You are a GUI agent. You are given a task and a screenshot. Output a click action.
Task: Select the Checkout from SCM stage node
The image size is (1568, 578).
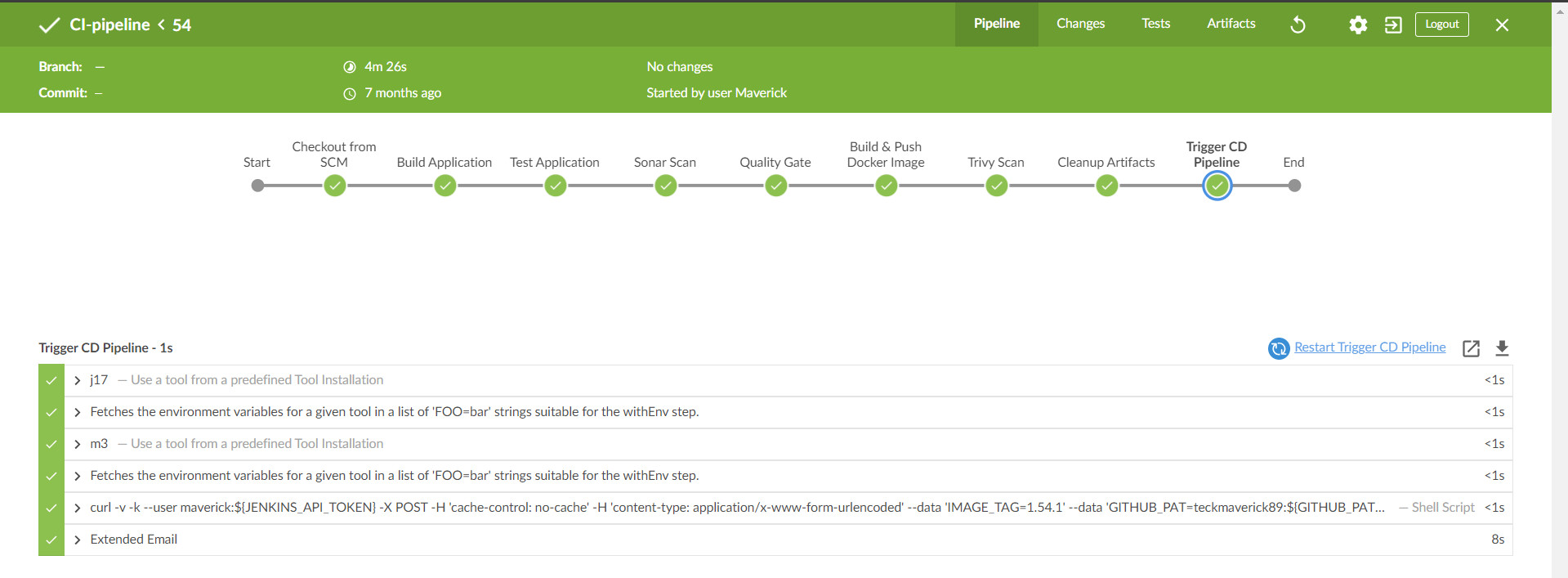click(x=335, y=186)
